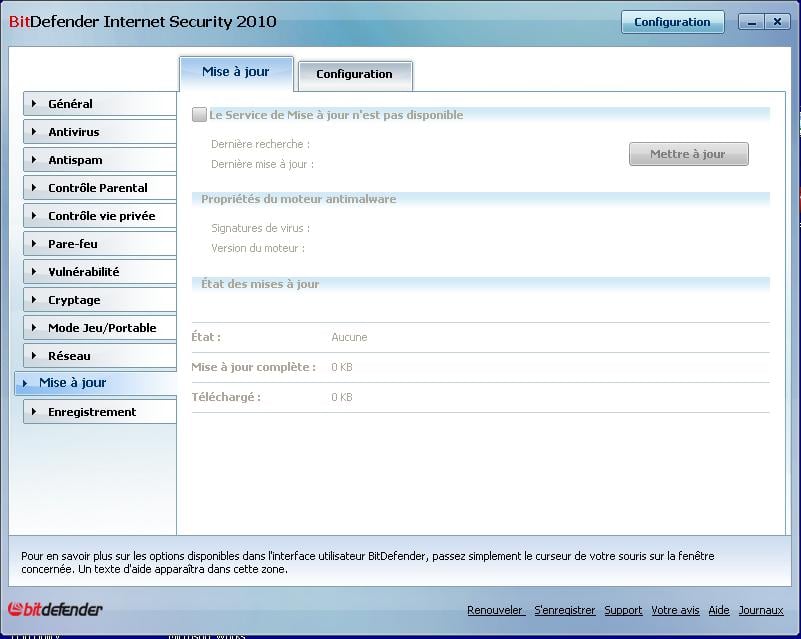
Task: Close the BitDefender window
Action: point(777,22)
